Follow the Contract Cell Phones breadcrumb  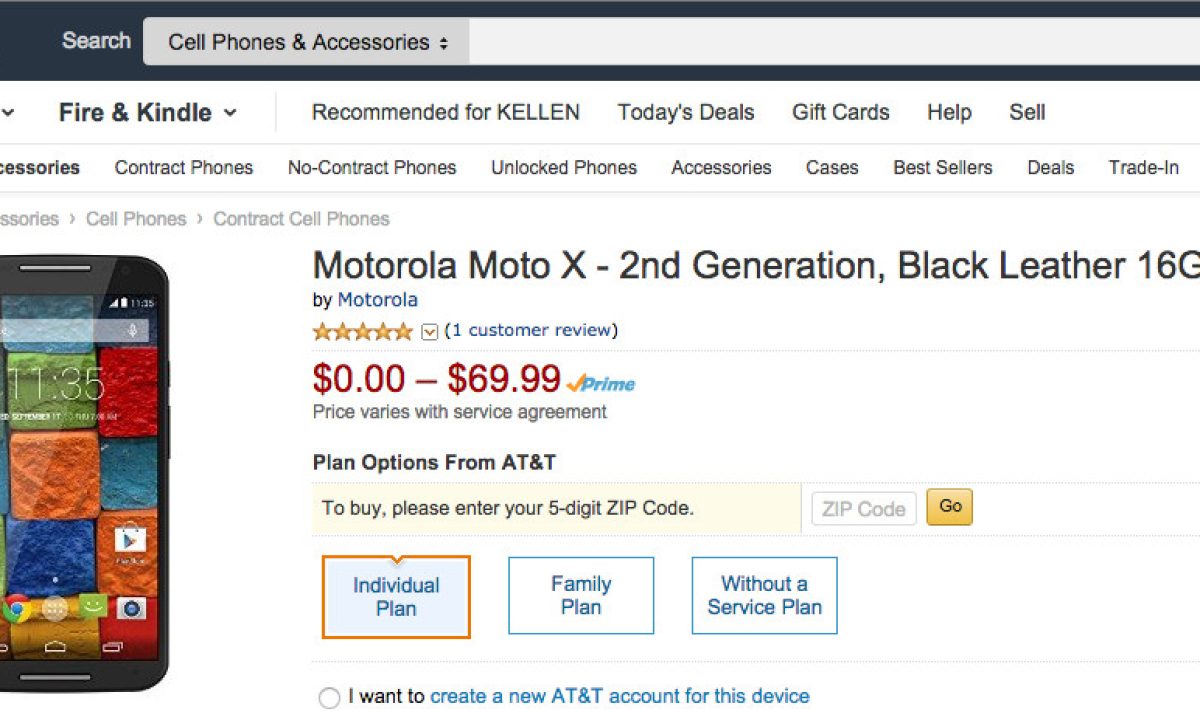(x=301, y=219)
